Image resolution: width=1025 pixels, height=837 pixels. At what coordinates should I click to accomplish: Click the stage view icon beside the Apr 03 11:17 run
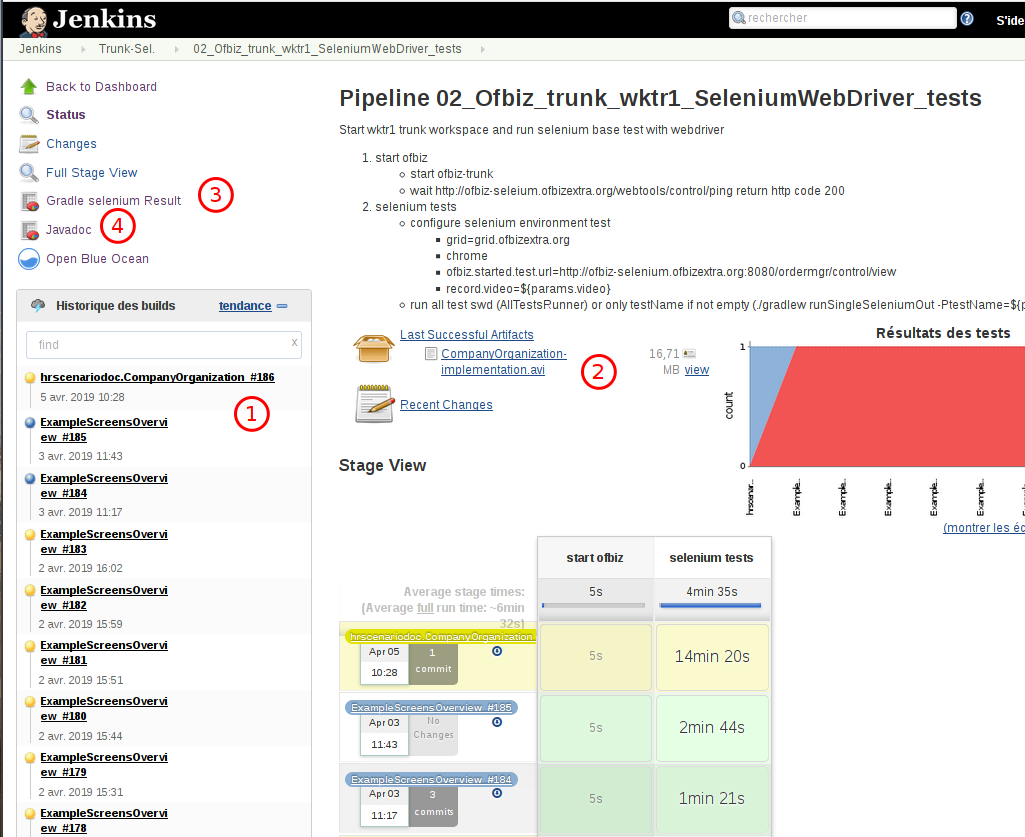(497, 793)
